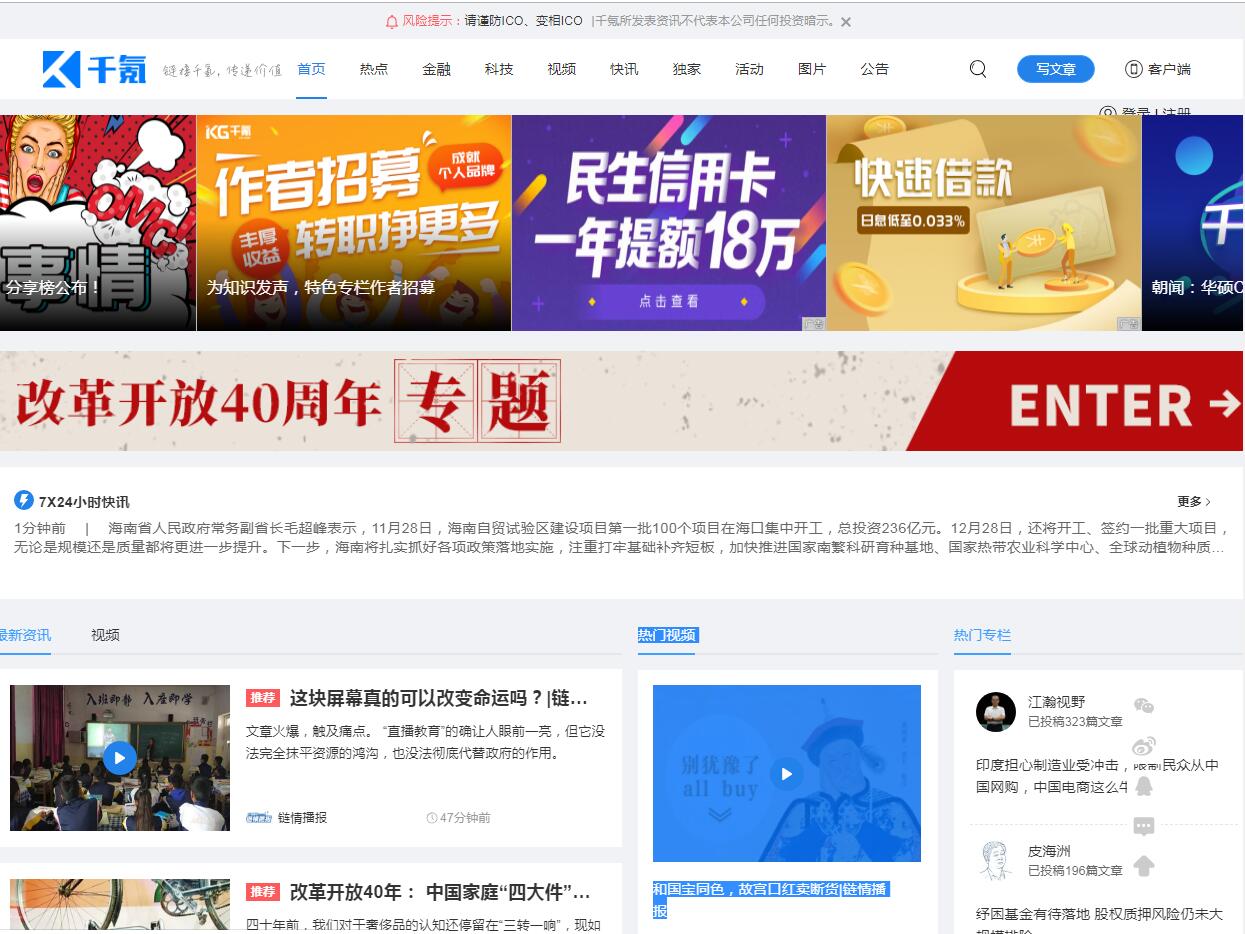This screenshot has height=934, width=1245.
Task: Share via the QQ penguin icon
Action: pyautogui.click(x=1144, y=786)
